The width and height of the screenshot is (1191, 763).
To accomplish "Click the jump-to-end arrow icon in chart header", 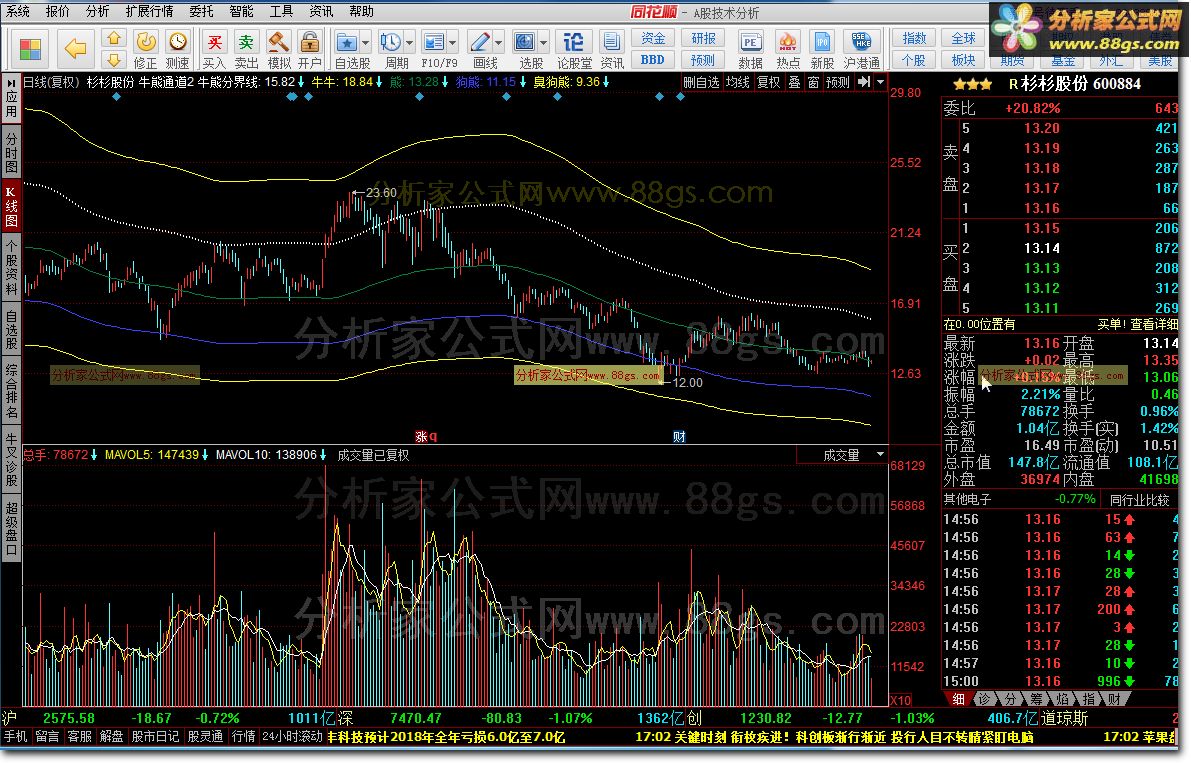I will pos(864,82).
